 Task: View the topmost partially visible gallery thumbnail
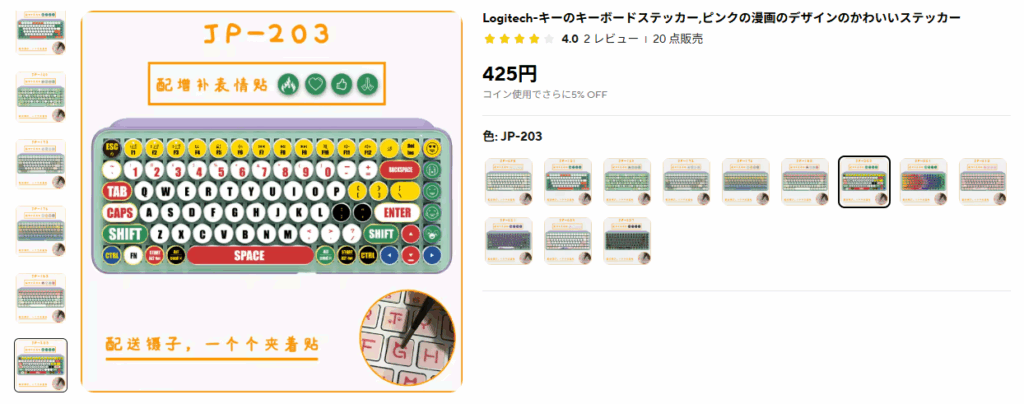[x=41, y=31]
